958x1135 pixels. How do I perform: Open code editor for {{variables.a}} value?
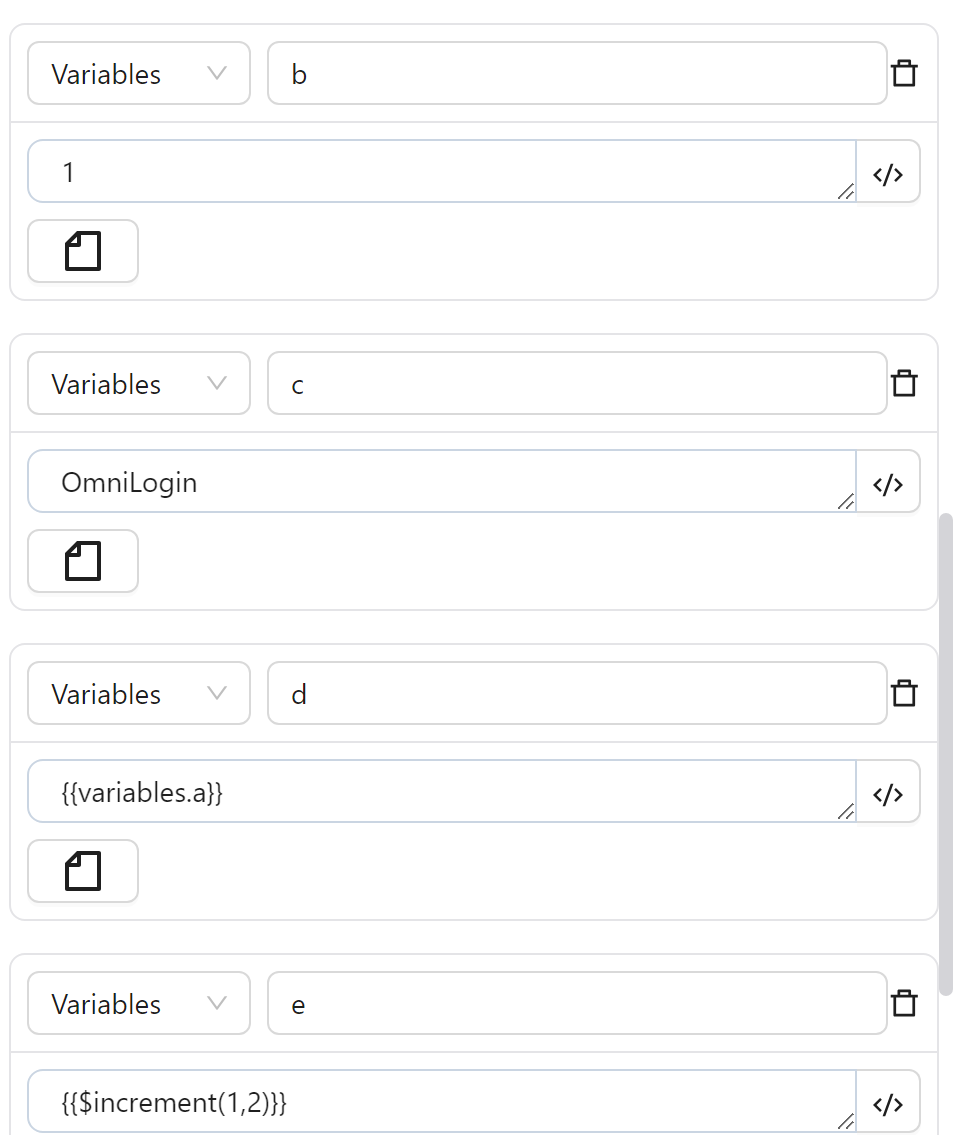888,792
